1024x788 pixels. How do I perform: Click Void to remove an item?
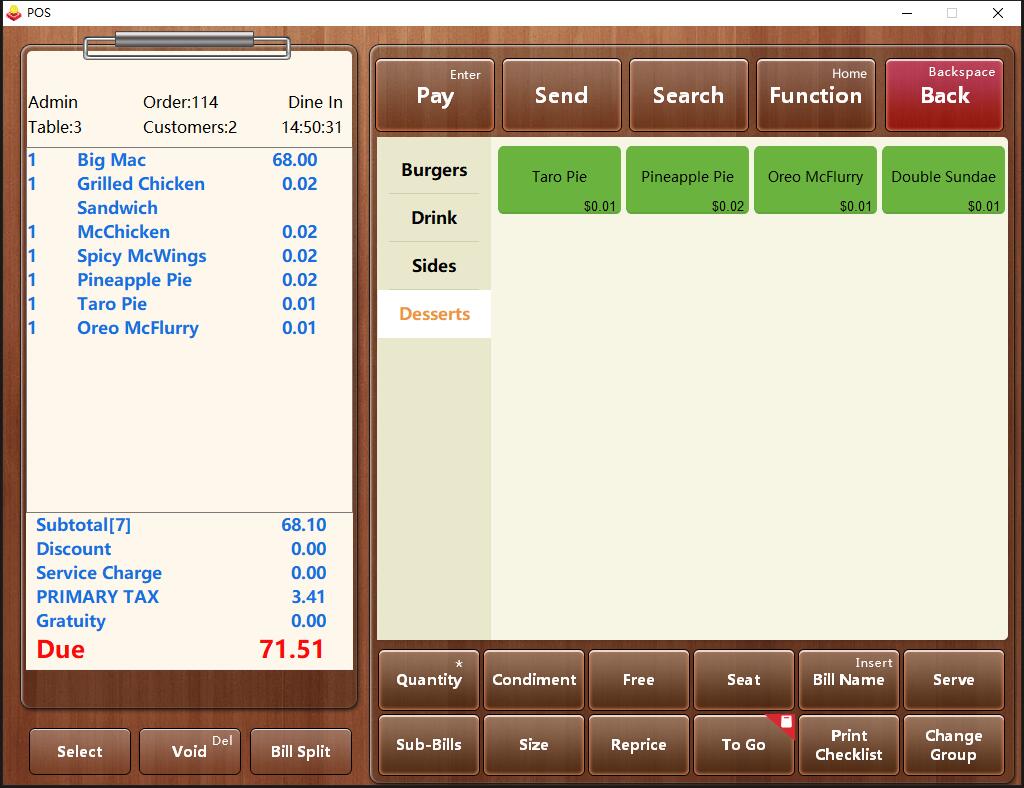189,752
